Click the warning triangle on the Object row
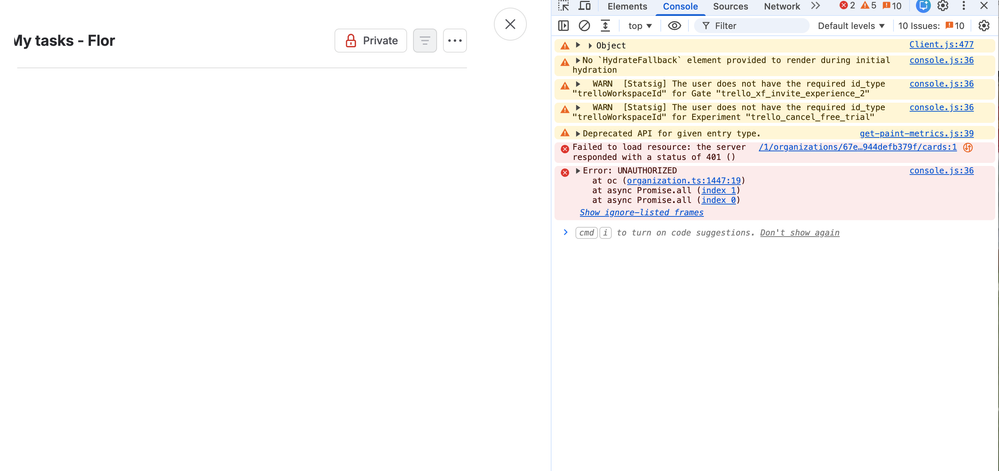 point(564,45)
